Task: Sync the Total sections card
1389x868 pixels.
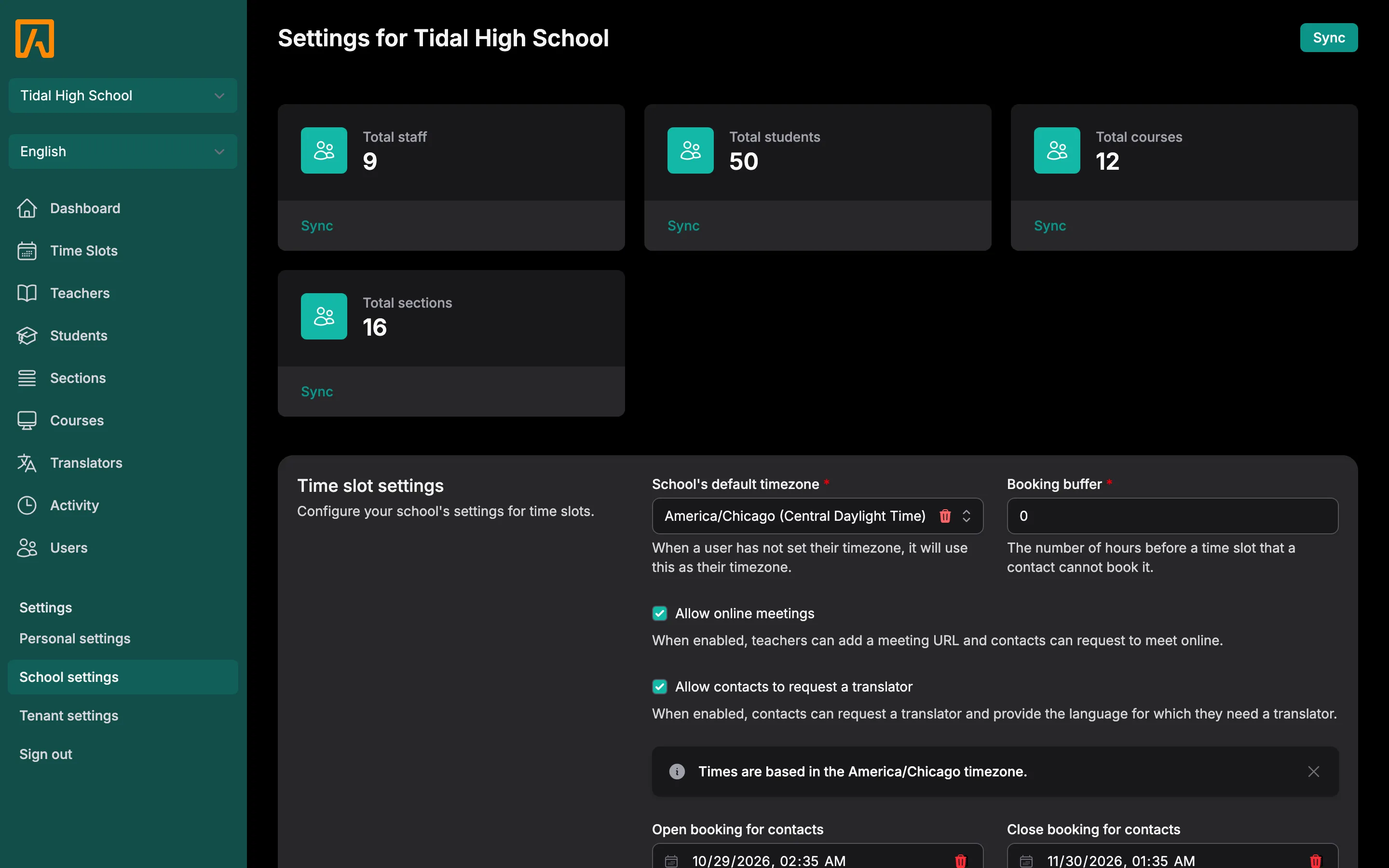Action: pos(317,392)
